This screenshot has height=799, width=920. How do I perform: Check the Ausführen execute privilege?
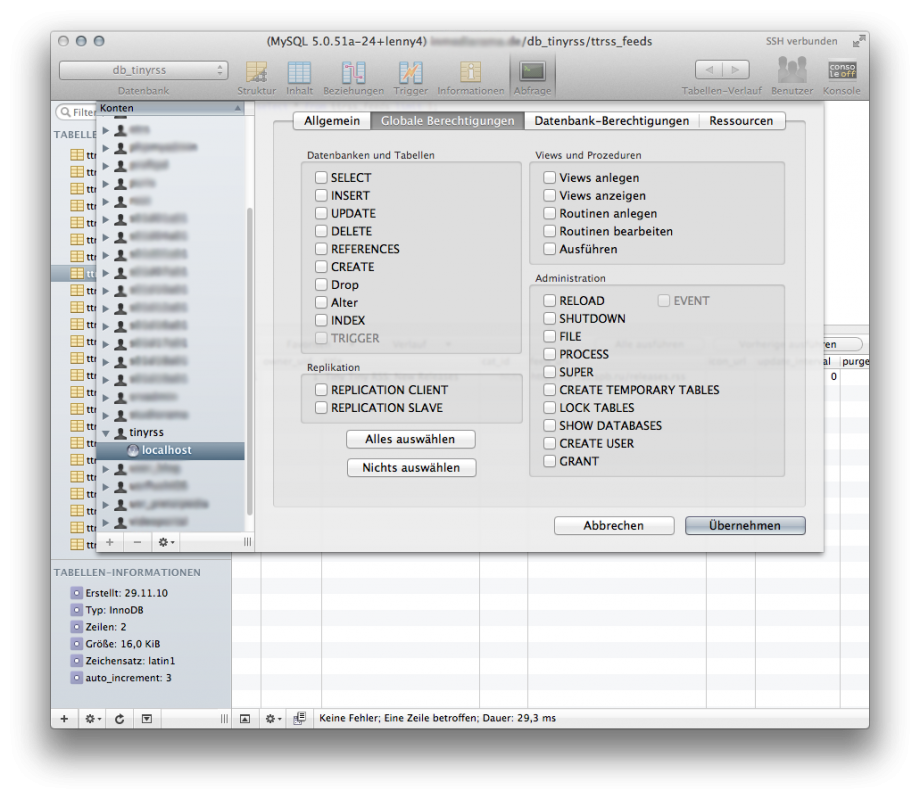coord(549,249)
